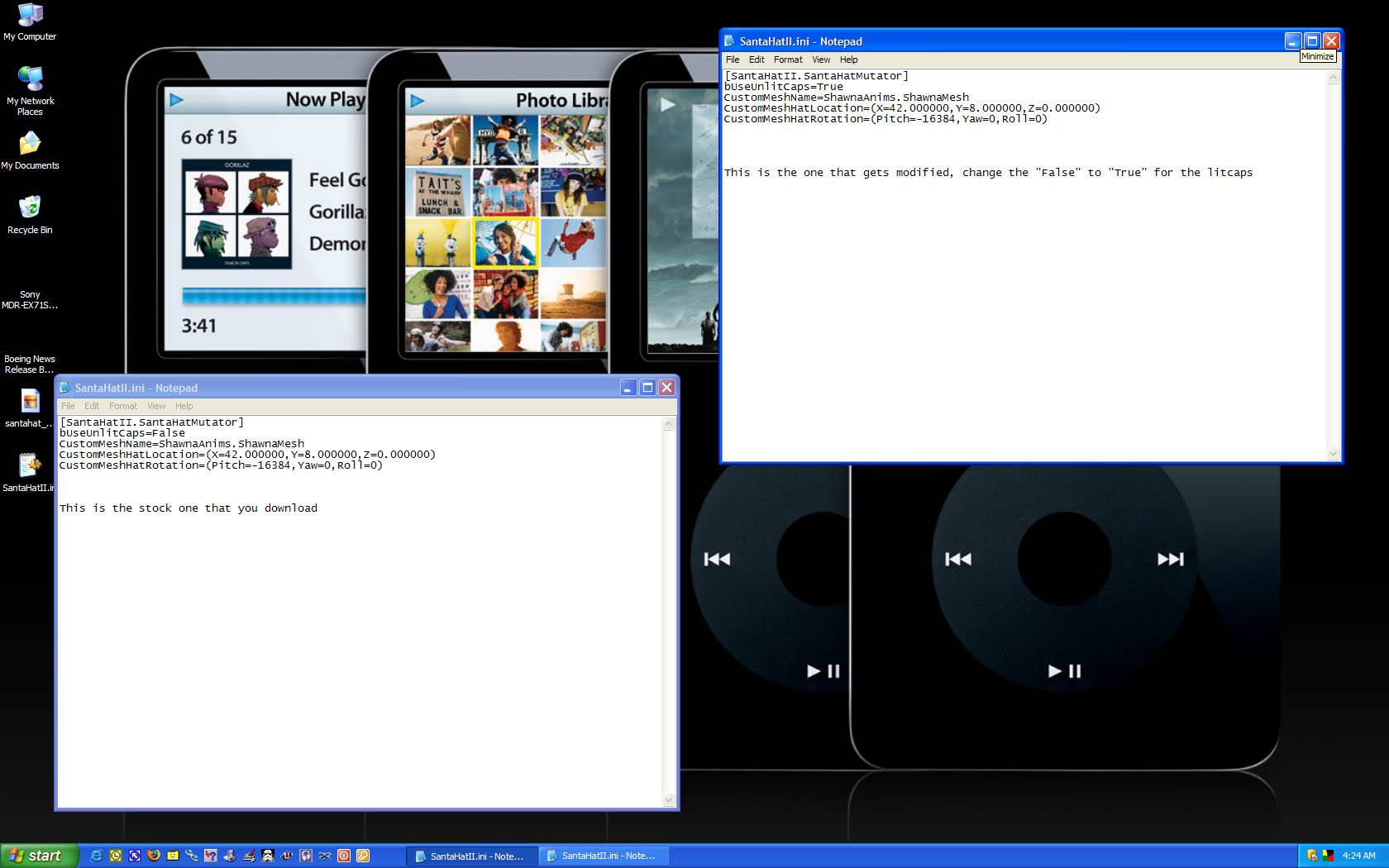This screenshot has width=1389, height=868.
Task: Click the first SantaHatII.ini taskbar button
Action: (471, 856)
